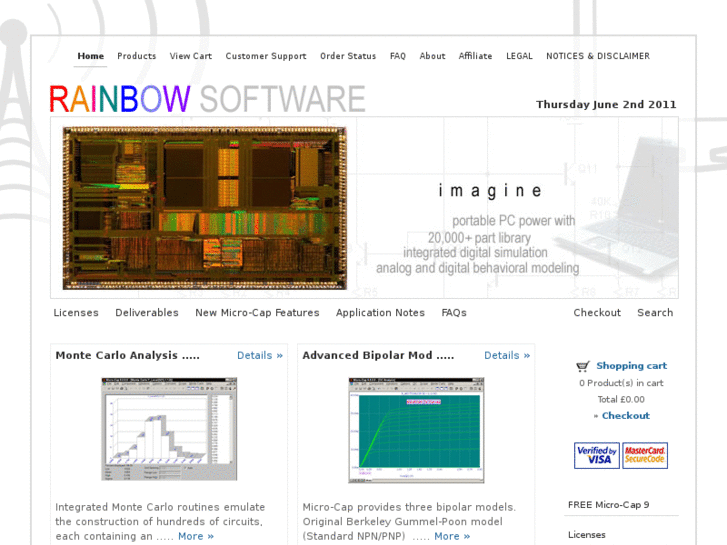This screenshot has height=545, width=727.
Task: Check Order Status in the top menu
Action: [348, 56]
